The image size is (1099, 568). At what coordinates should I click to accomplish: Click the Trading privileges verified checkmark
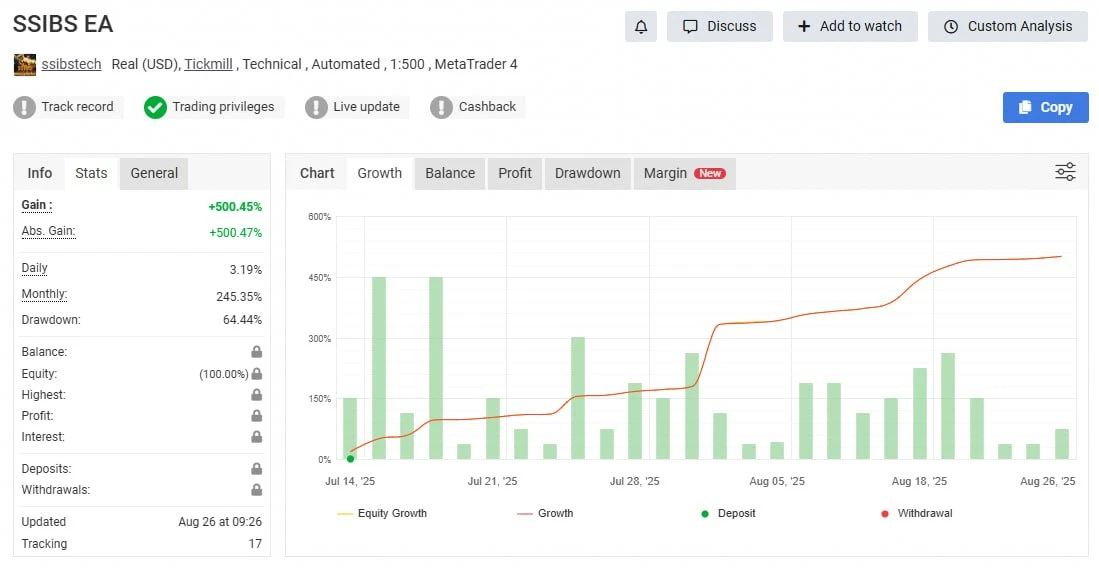coord(155,107)
